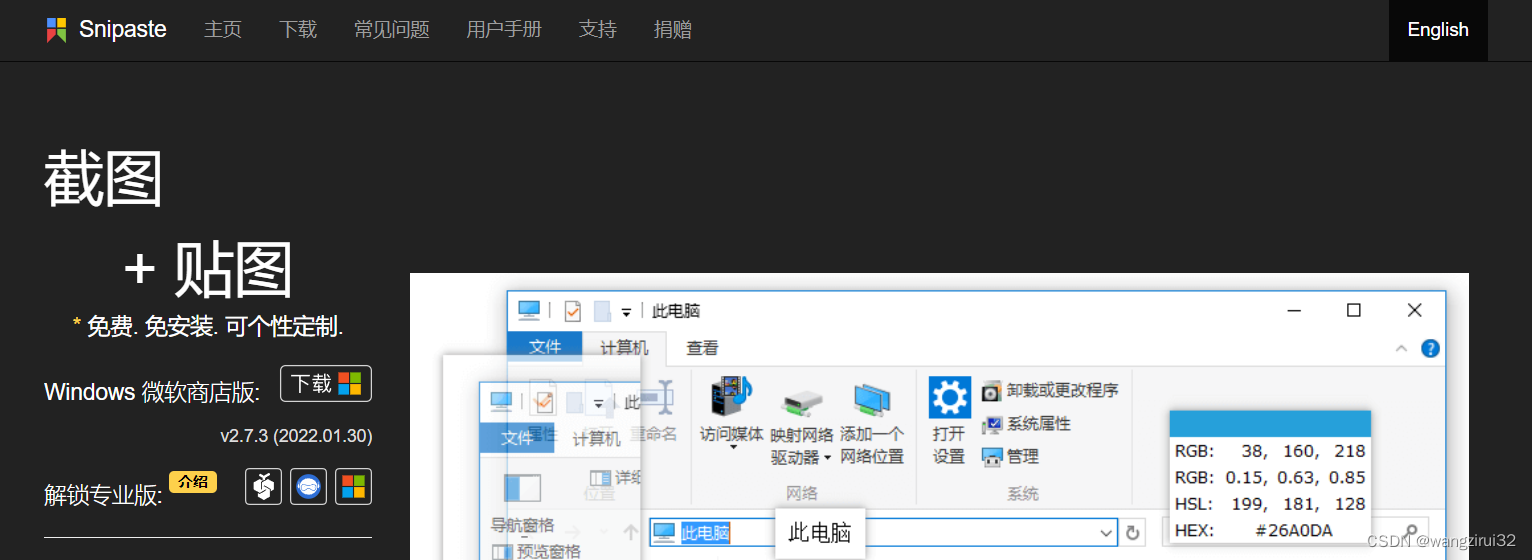Click the new folder icon in main title bar
The height and width of the screenshot is (560, 1532).
tap(602, 311)
